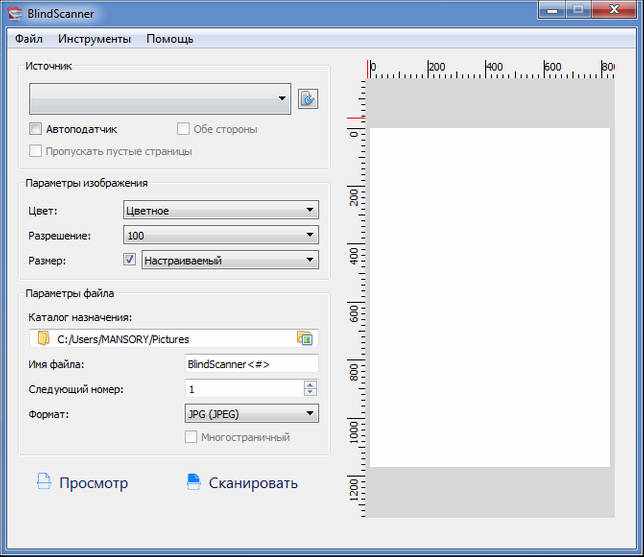Screen dimensions: 644x557
Task: Toggle Пропускать пустые страницы checkbox
Action: 35,151
